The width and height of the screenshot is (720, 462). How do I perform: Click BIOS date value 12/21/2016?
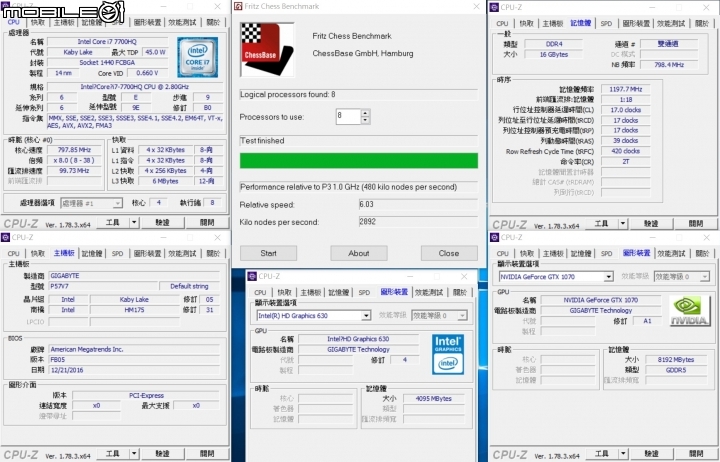pyautogui.click(x=135, y=370)
